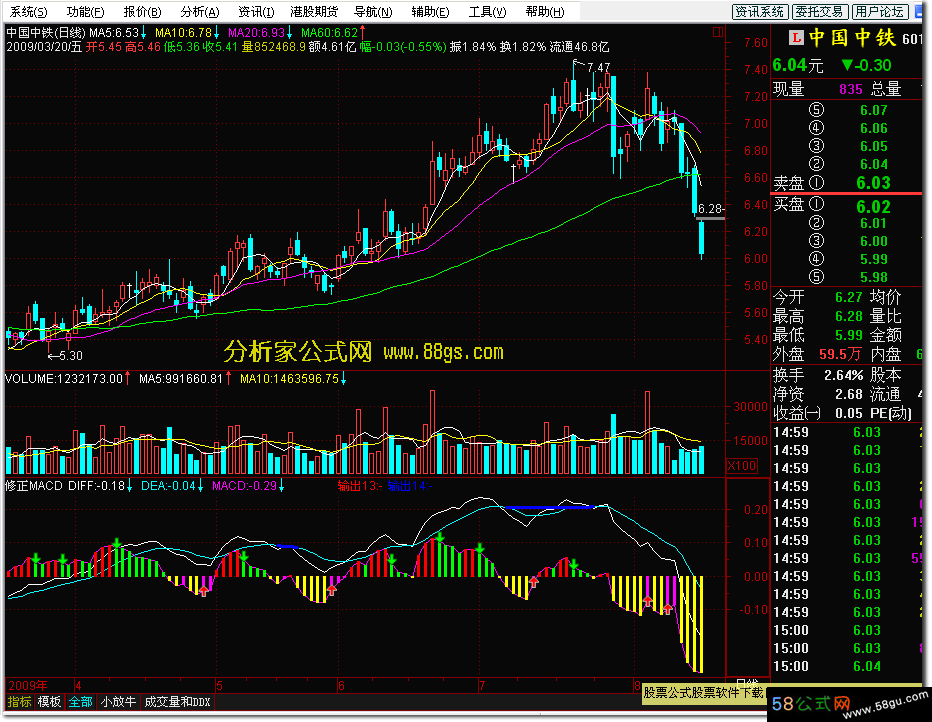Screen dimensions: 932x722
Task: Open the 系统(S) menu
Action: point(29,11)
